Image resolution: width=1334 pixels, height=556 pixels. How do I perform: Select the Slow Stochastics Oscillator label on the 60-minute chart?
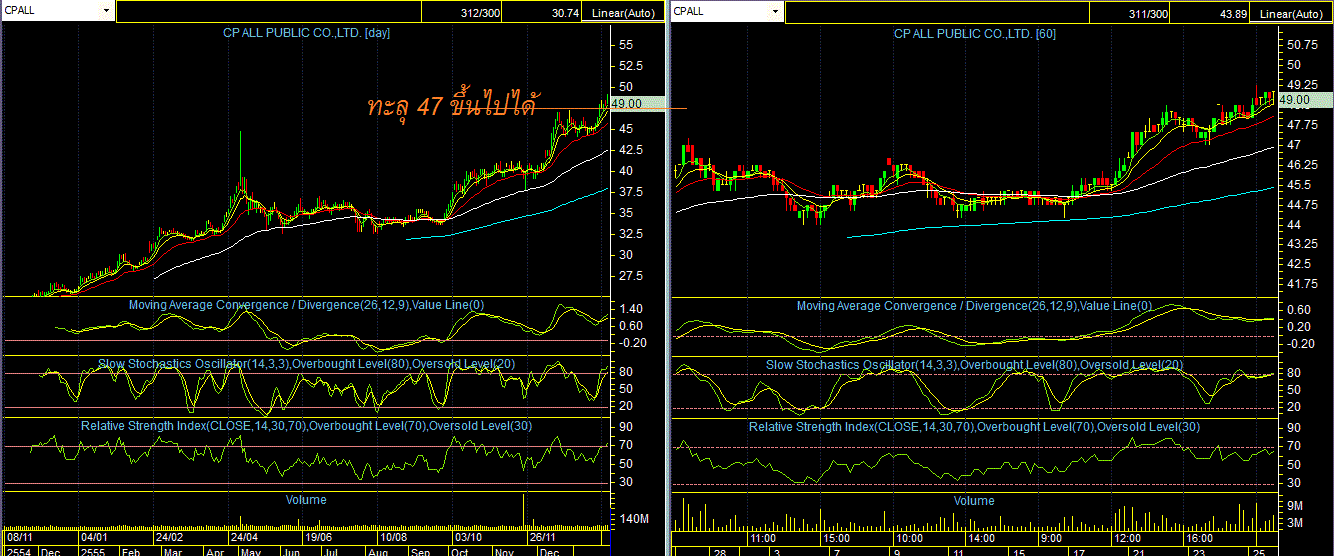pyautogui.click(x=974, y=365)
